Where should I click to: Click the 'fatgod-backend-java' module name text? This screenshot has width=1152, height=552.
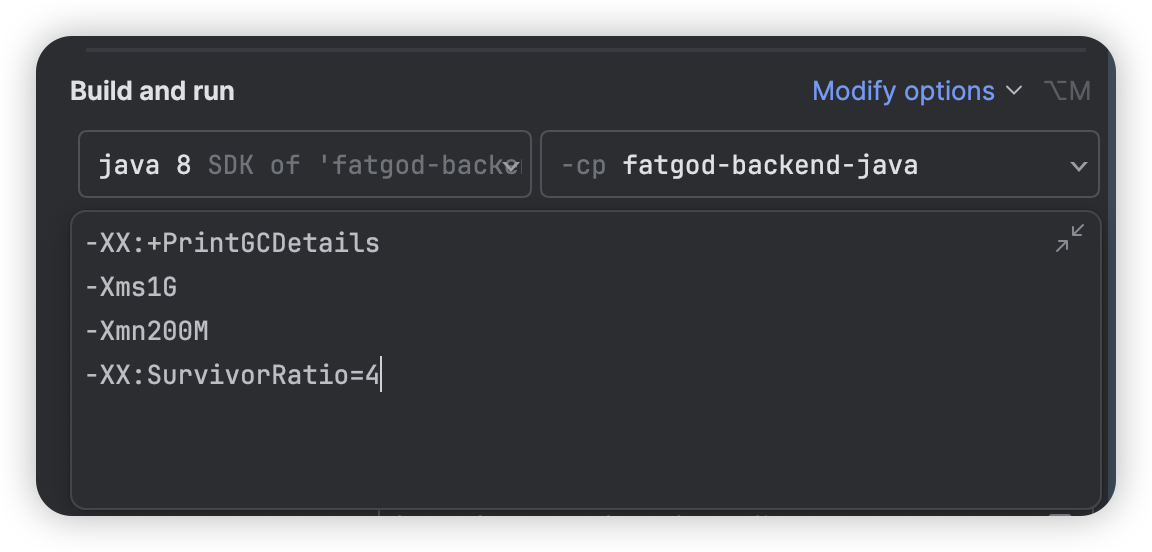770,165
